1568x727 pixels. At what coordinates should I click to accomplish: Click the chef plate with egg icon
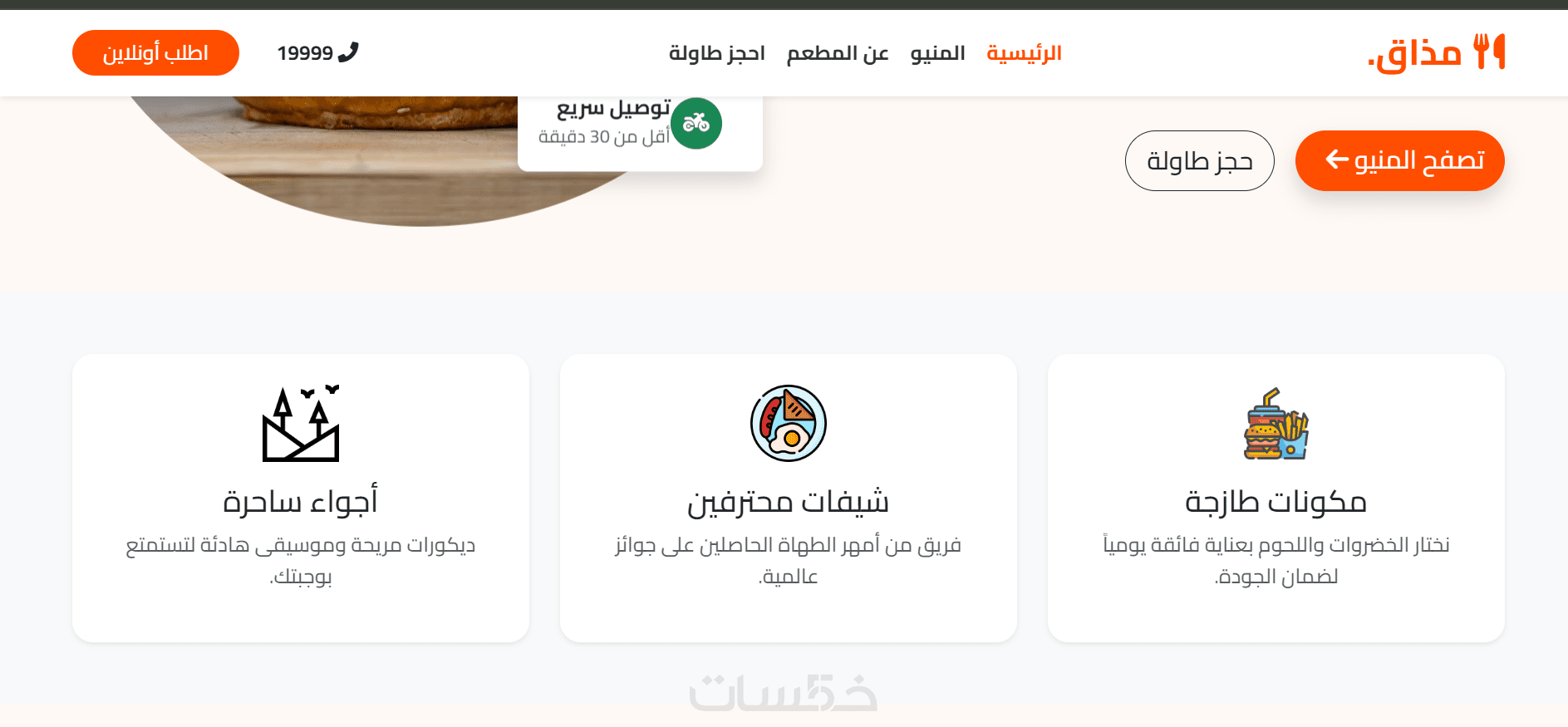789,423
